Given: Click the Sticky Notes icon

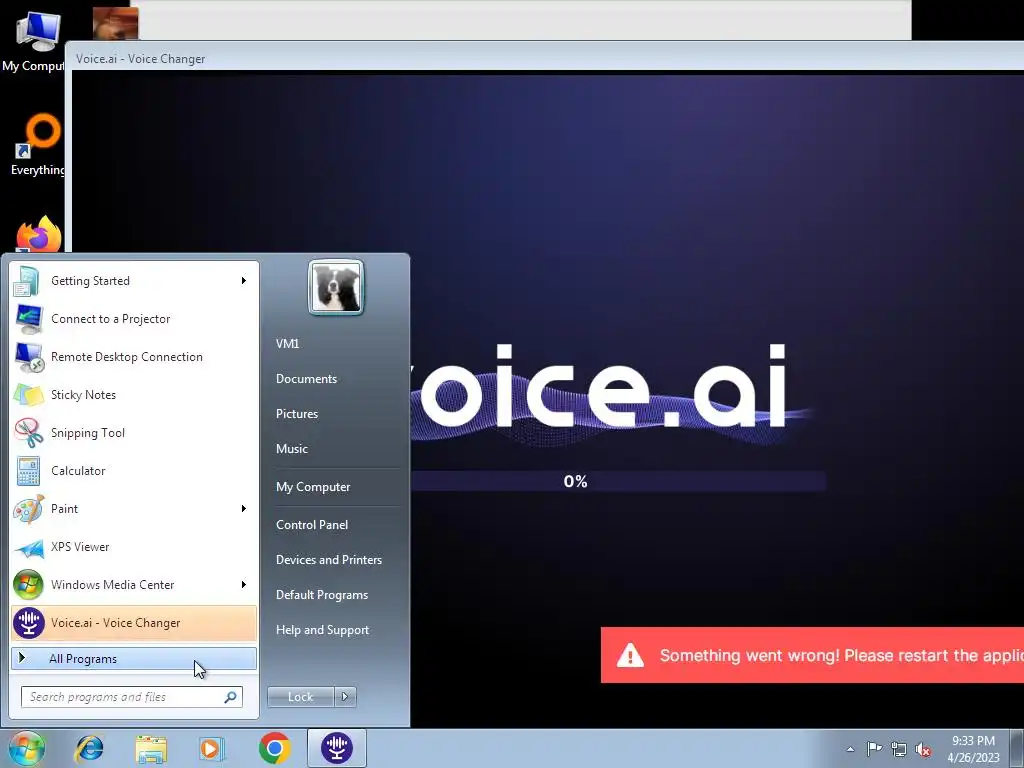Looking at the screenshot, I should [x=28, y=395].
